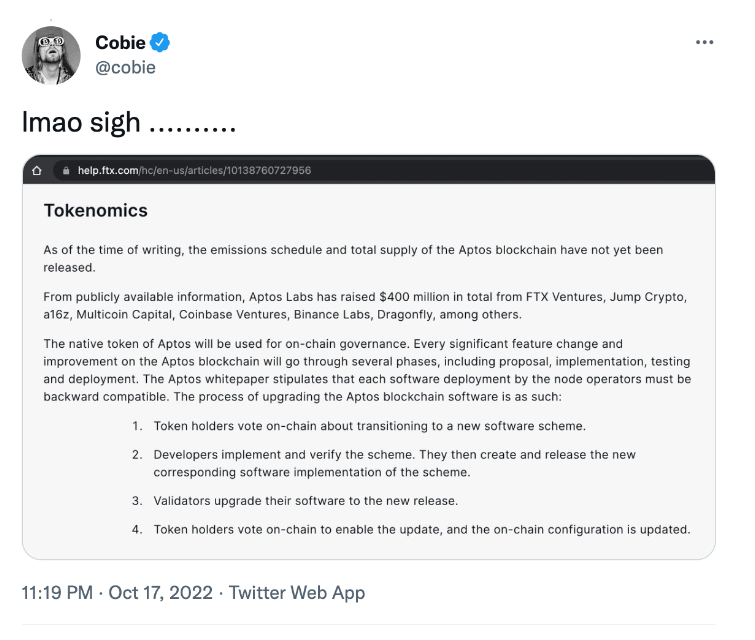The image size is (755, 640).
Task: Open the 11:19 PM timestamp link
Action: pos(57,593)
